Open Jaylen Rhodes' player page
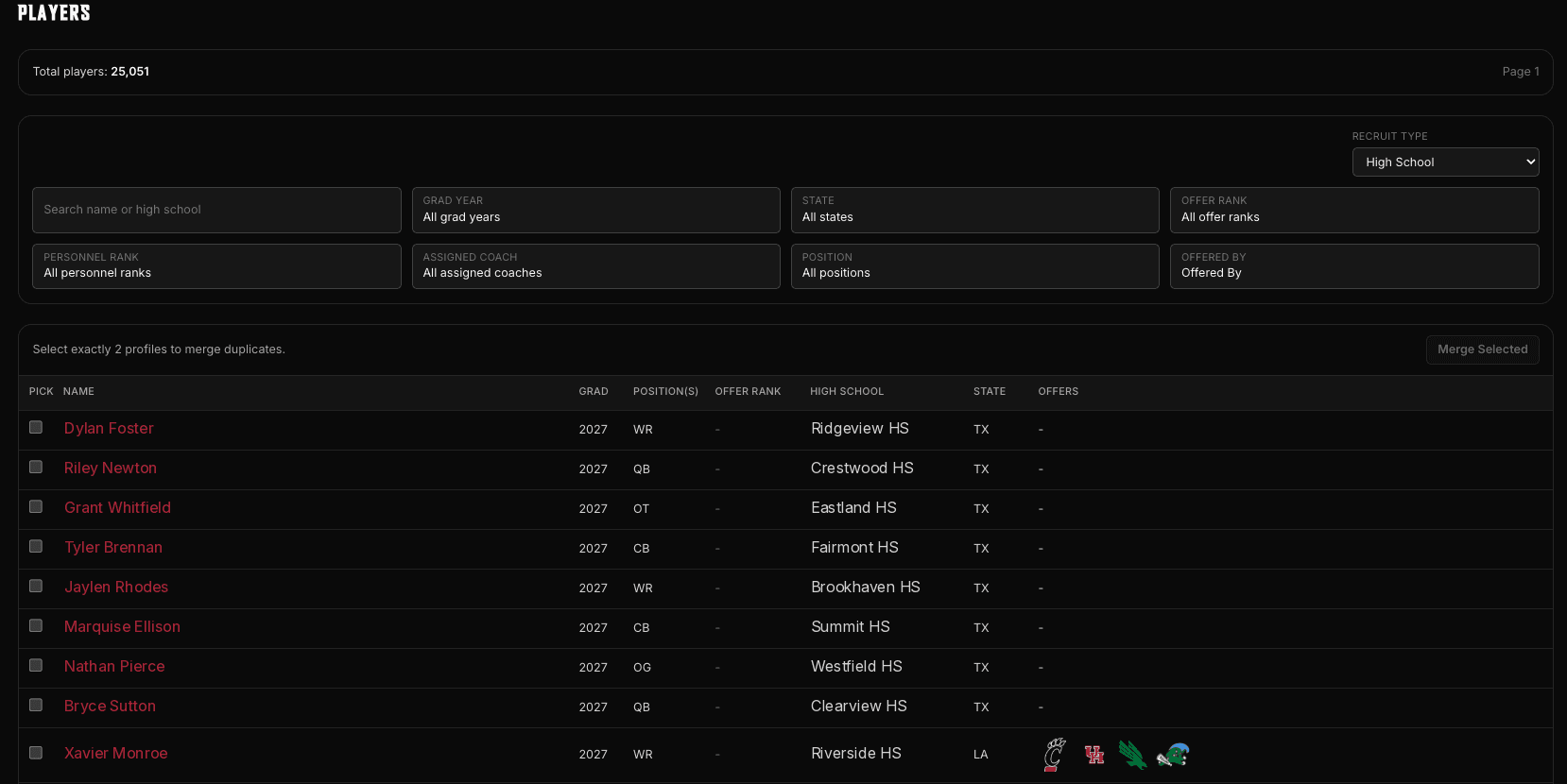This screenshot has width=1567, height=784. 116,588
